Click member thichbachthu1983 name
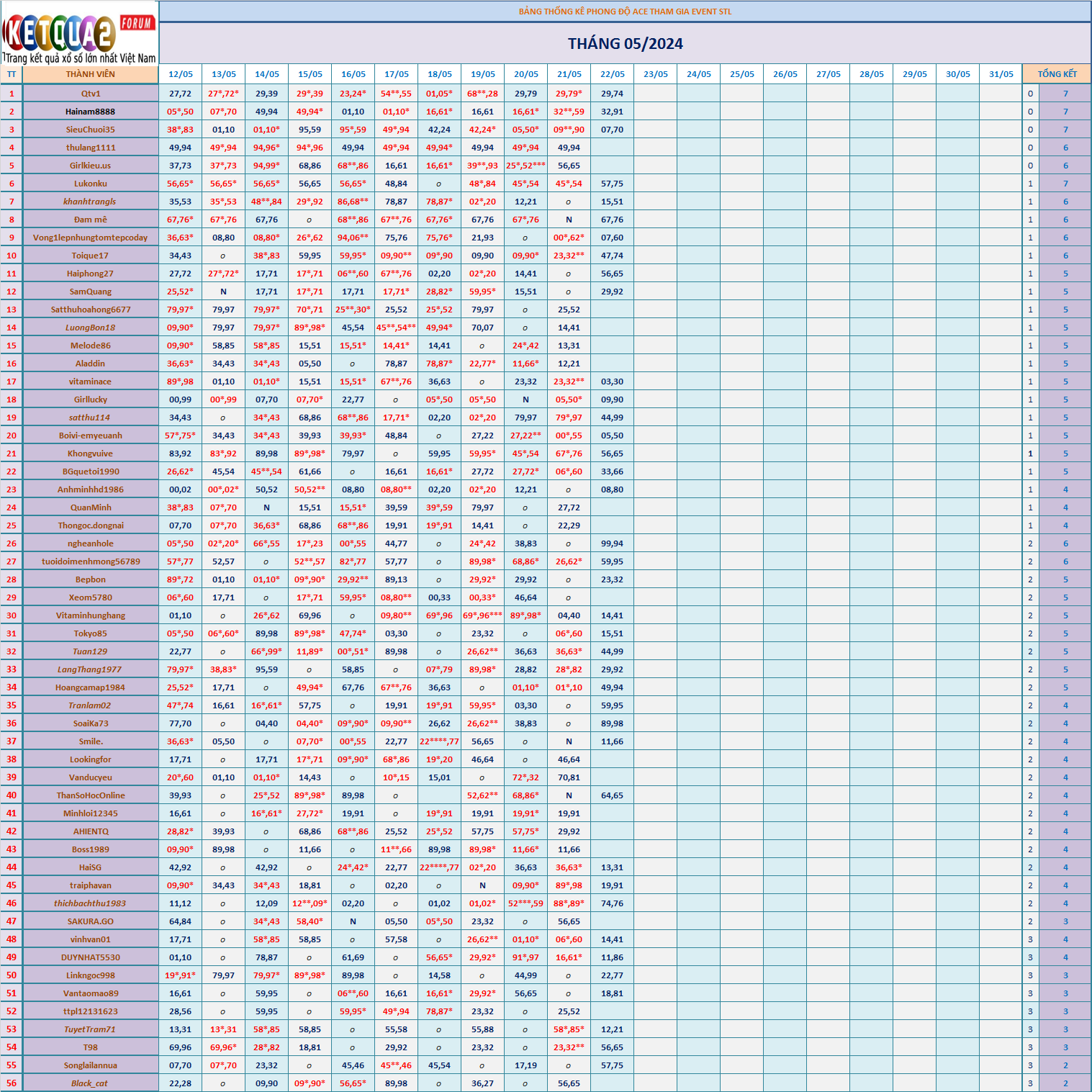 coord(91,903)
